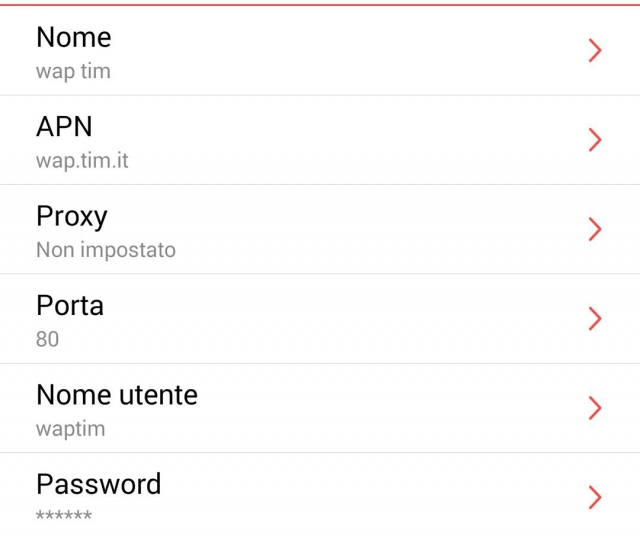Edit the 'wap tim' name value
Screen dimensions: 640x540
click(73, 72)
